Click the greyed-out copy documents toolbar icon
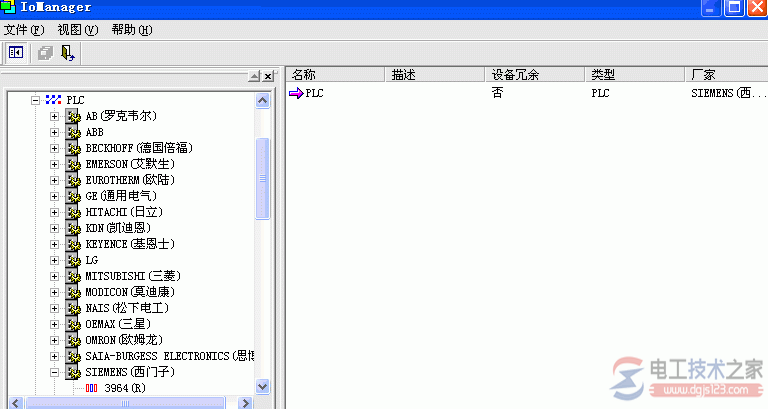 click(x=45, y=52)
